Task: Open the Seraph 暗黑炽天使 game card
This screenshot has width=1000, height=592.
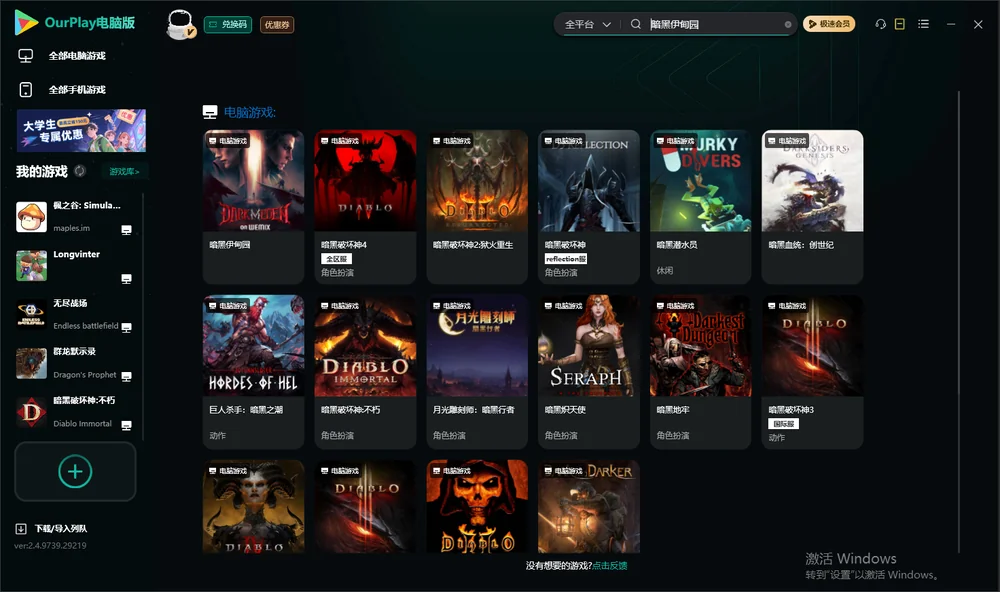Action: pyautogui.click(x=589, y=372)
